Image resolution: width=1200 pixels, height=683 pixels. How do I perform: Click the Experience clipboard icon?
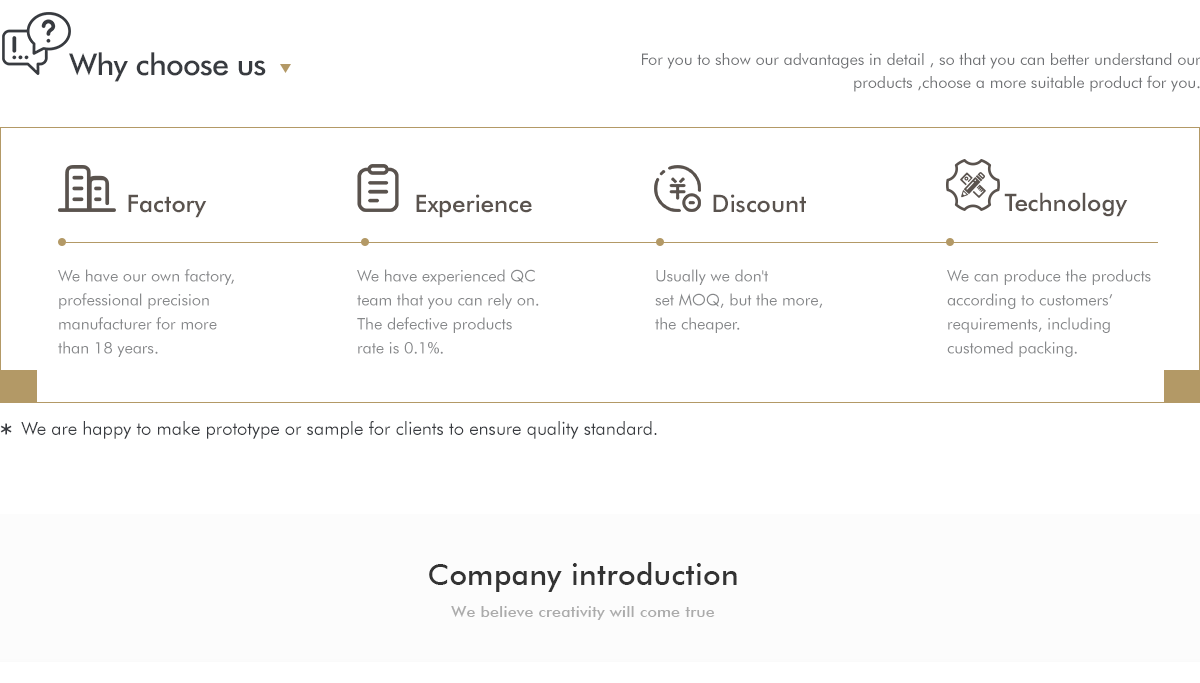378,188
